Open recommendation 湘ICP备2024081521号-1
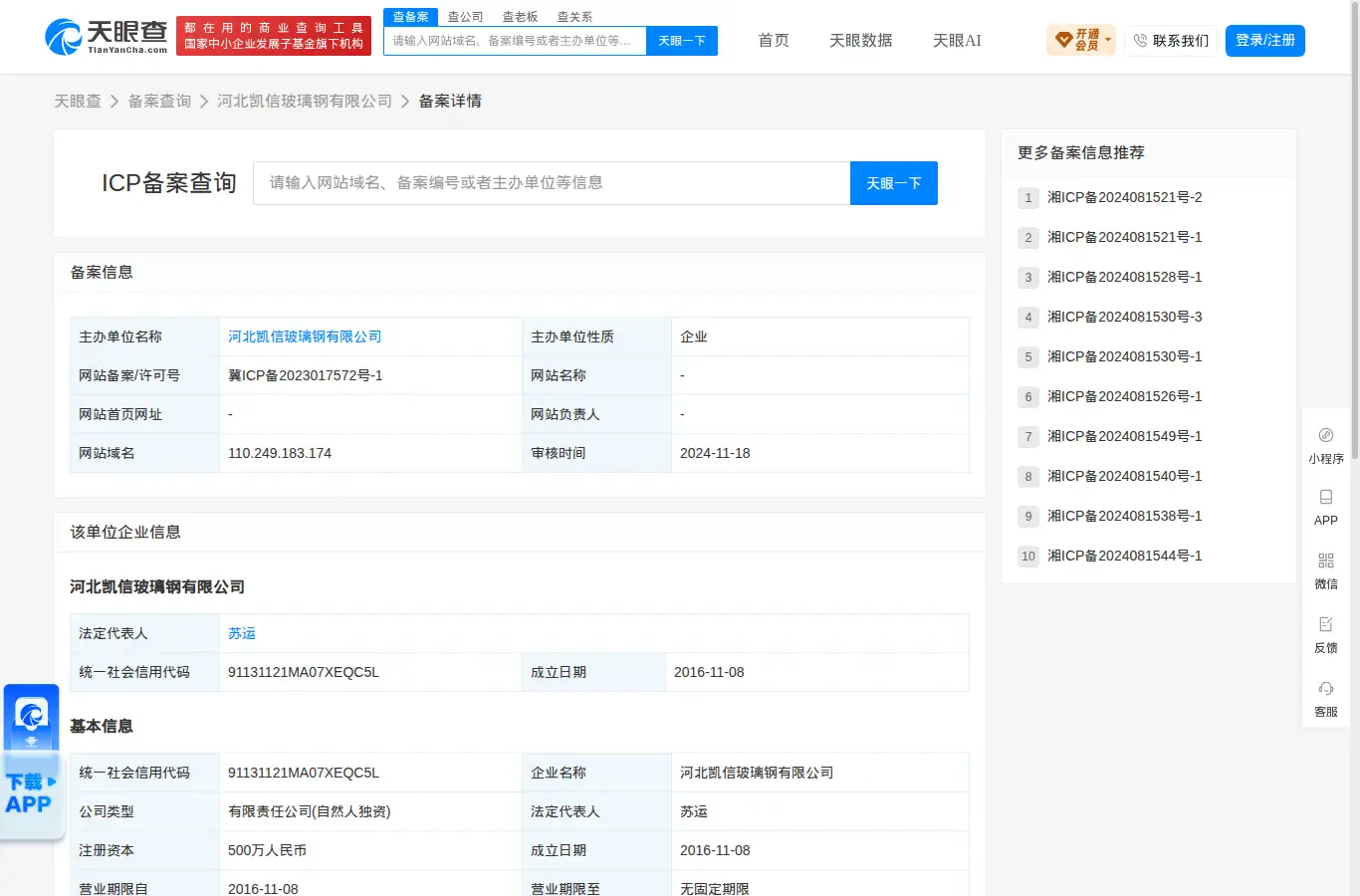The width and height of the screenshot is (1360, 896). pyautogui.click(x=1124, y=237)
